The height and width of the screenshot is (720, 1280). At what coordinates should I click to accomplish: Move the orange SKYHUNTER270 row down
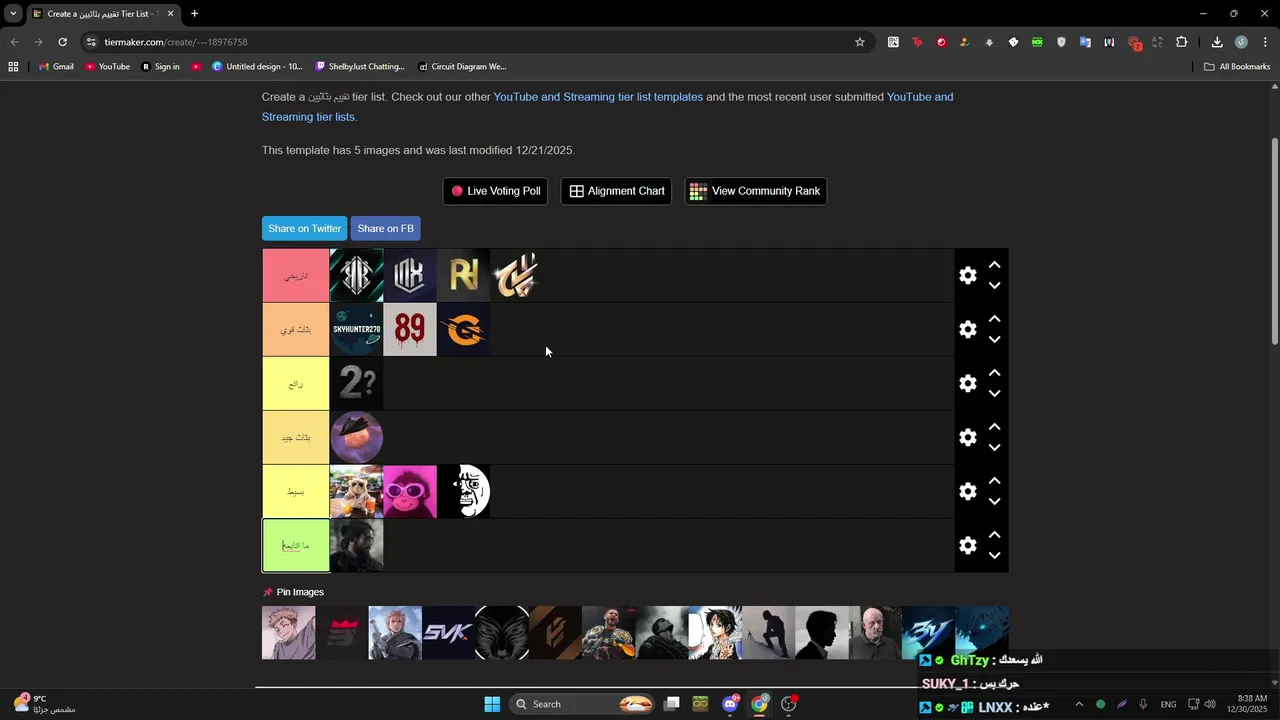[x=994, y=340]
